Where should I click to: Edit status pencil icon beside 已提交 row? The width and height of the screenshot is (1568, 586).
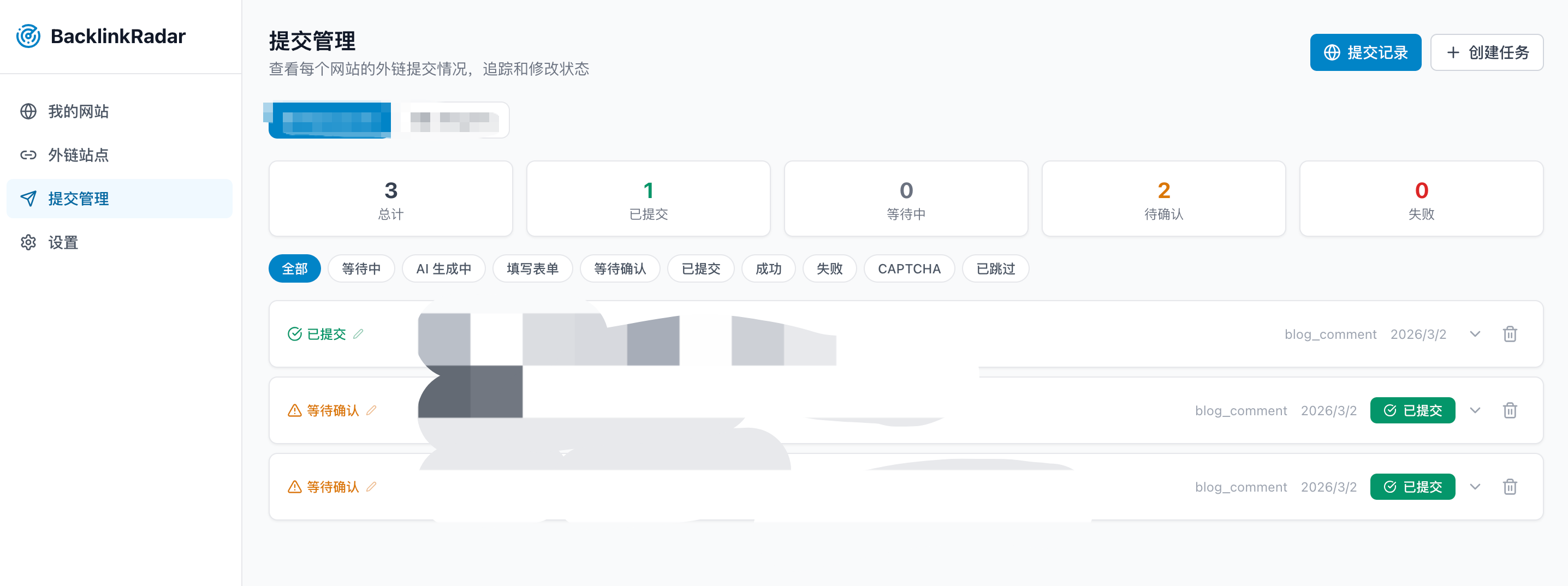point(359,333)
